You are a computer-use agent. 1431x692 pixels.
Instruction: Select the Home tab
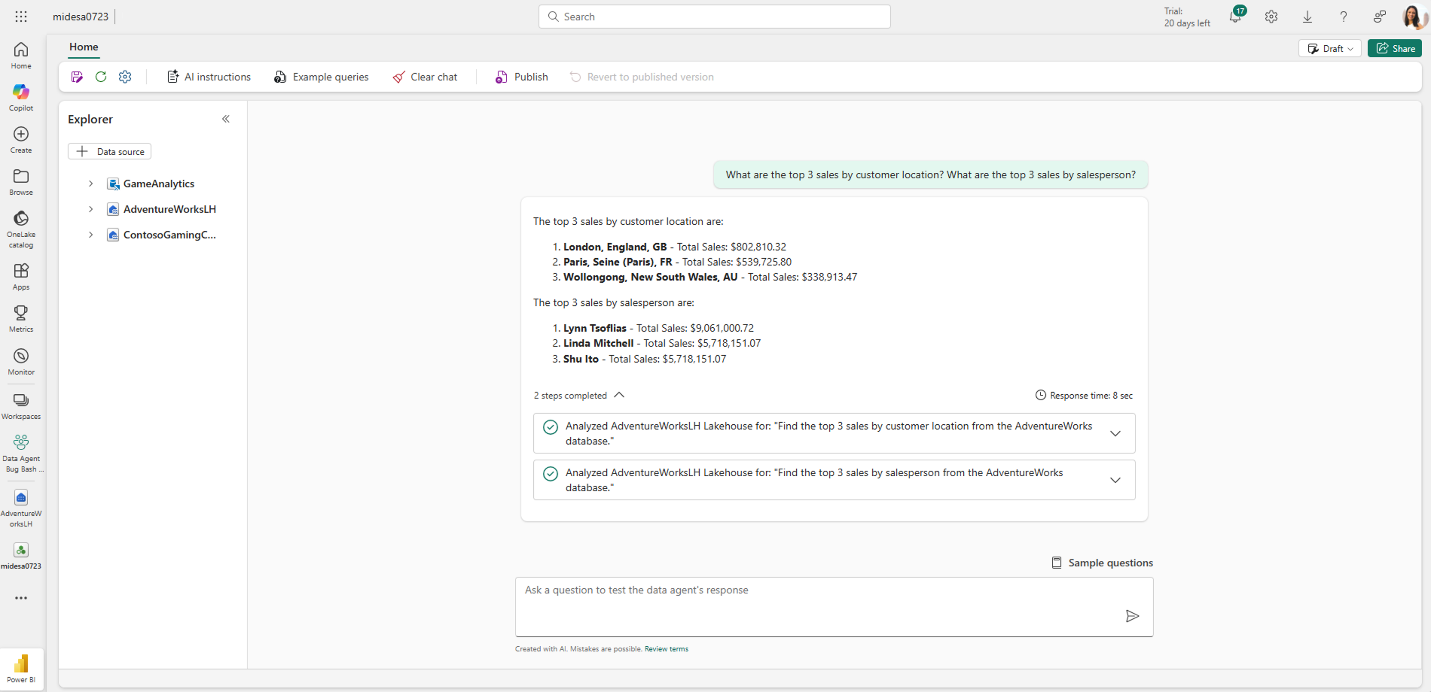pos(84,47)
